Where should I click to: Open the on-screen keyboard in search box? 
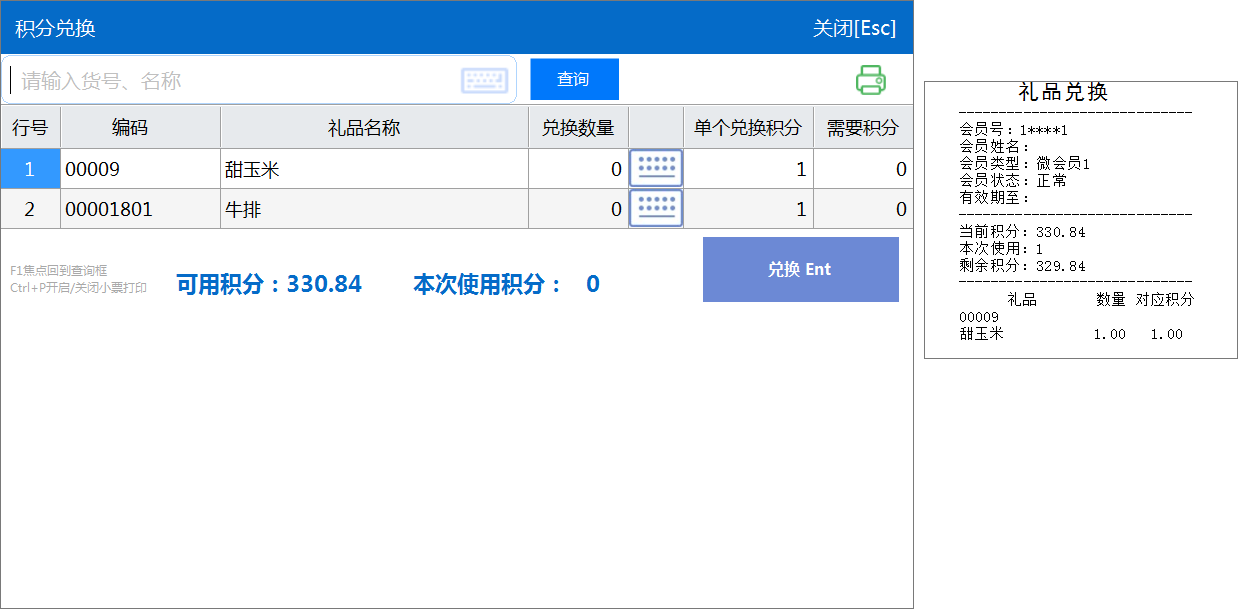click(485, 81)
